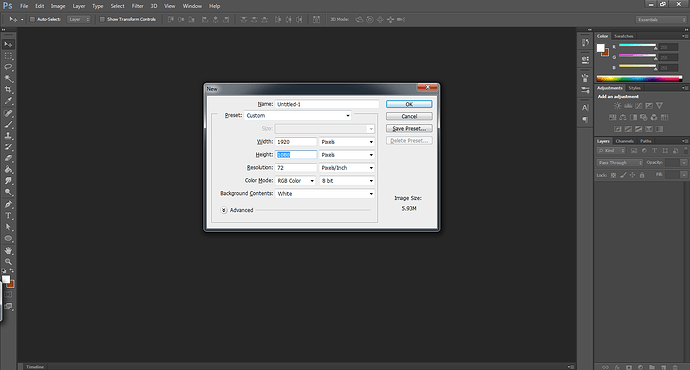The width and height of the screenshot is (690, 370).
Task: Open Width units dropdown
Action: (x=347, y=142)
